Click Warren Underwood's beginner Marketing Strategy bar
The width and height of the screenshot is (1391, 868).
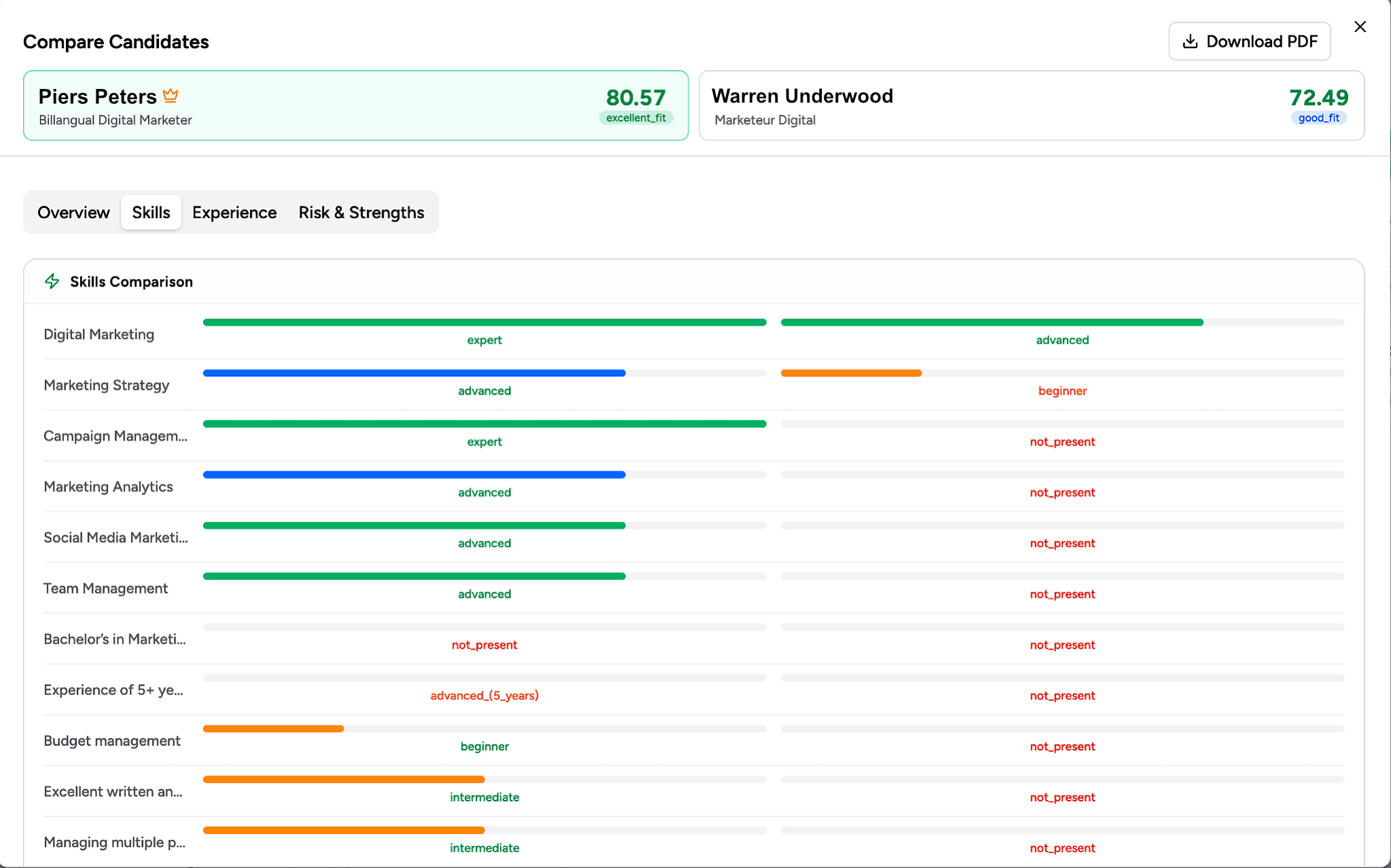pos(851,372)
